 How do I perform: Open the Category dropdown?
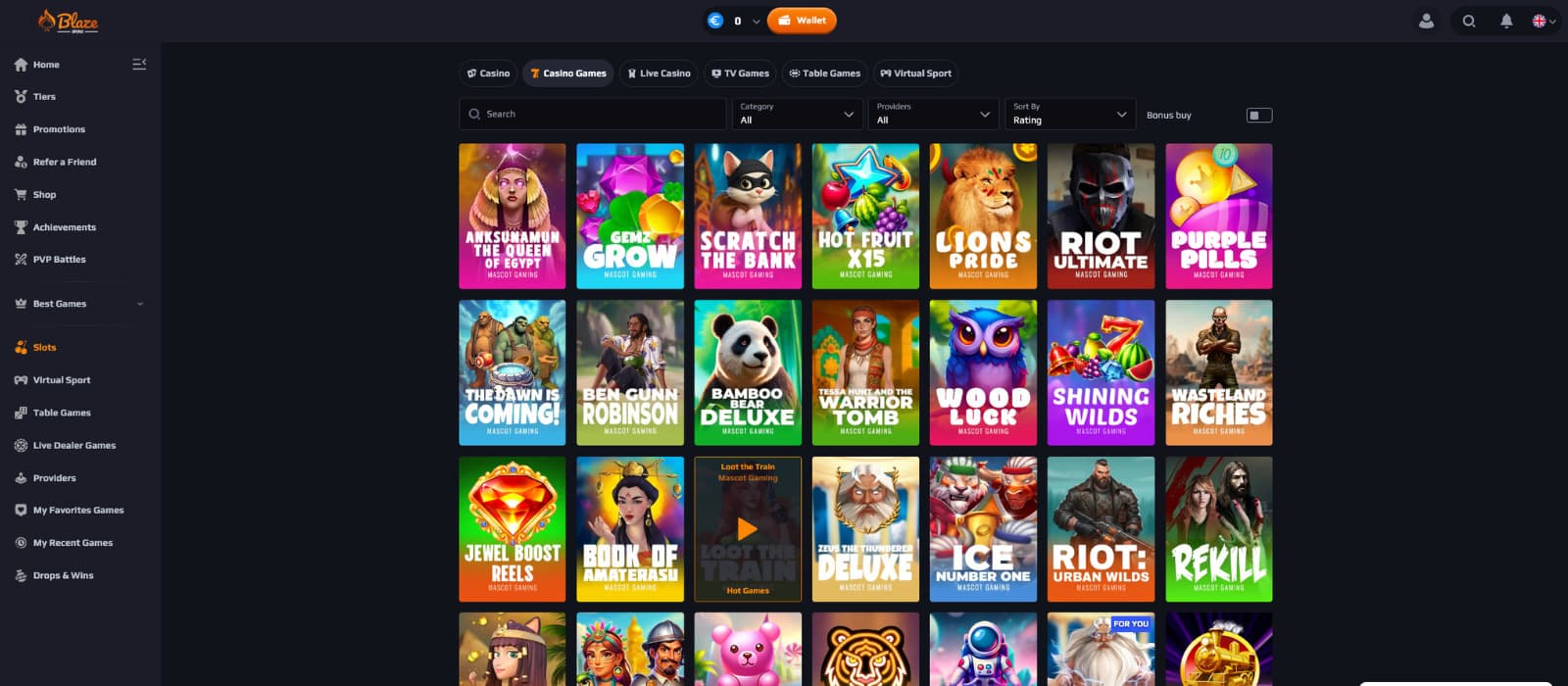click(797, 114)
